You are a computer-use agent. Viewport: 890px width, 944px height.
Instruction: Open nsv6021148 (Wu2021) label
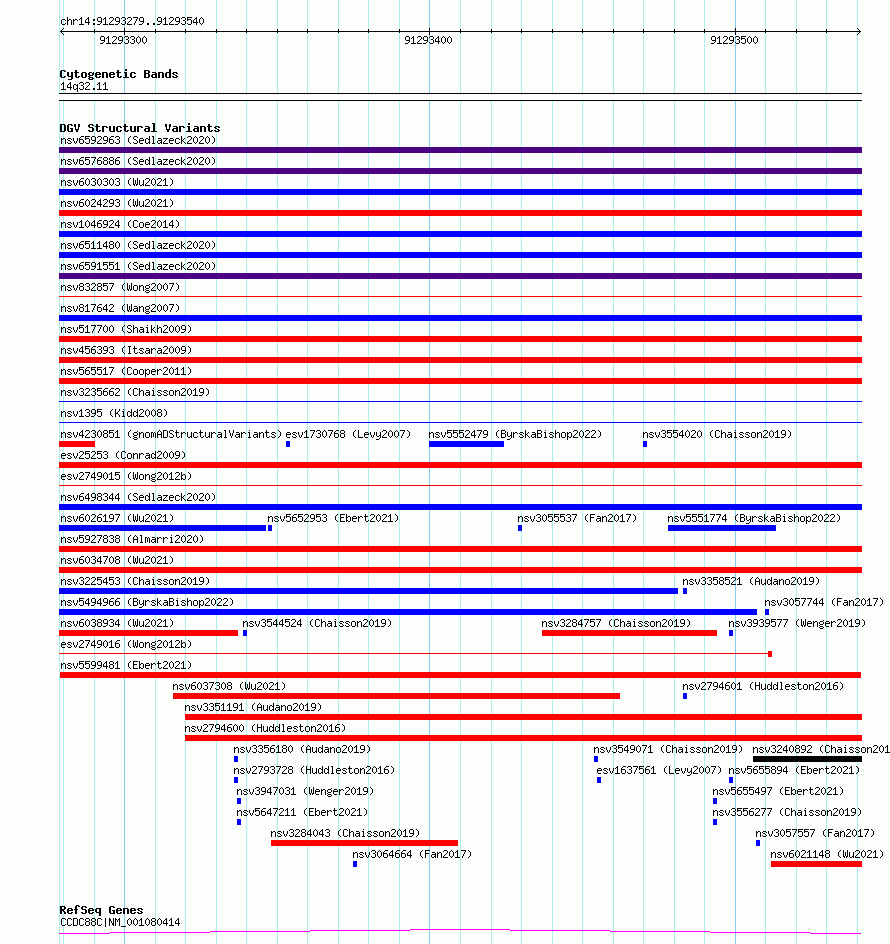point(827,855)
